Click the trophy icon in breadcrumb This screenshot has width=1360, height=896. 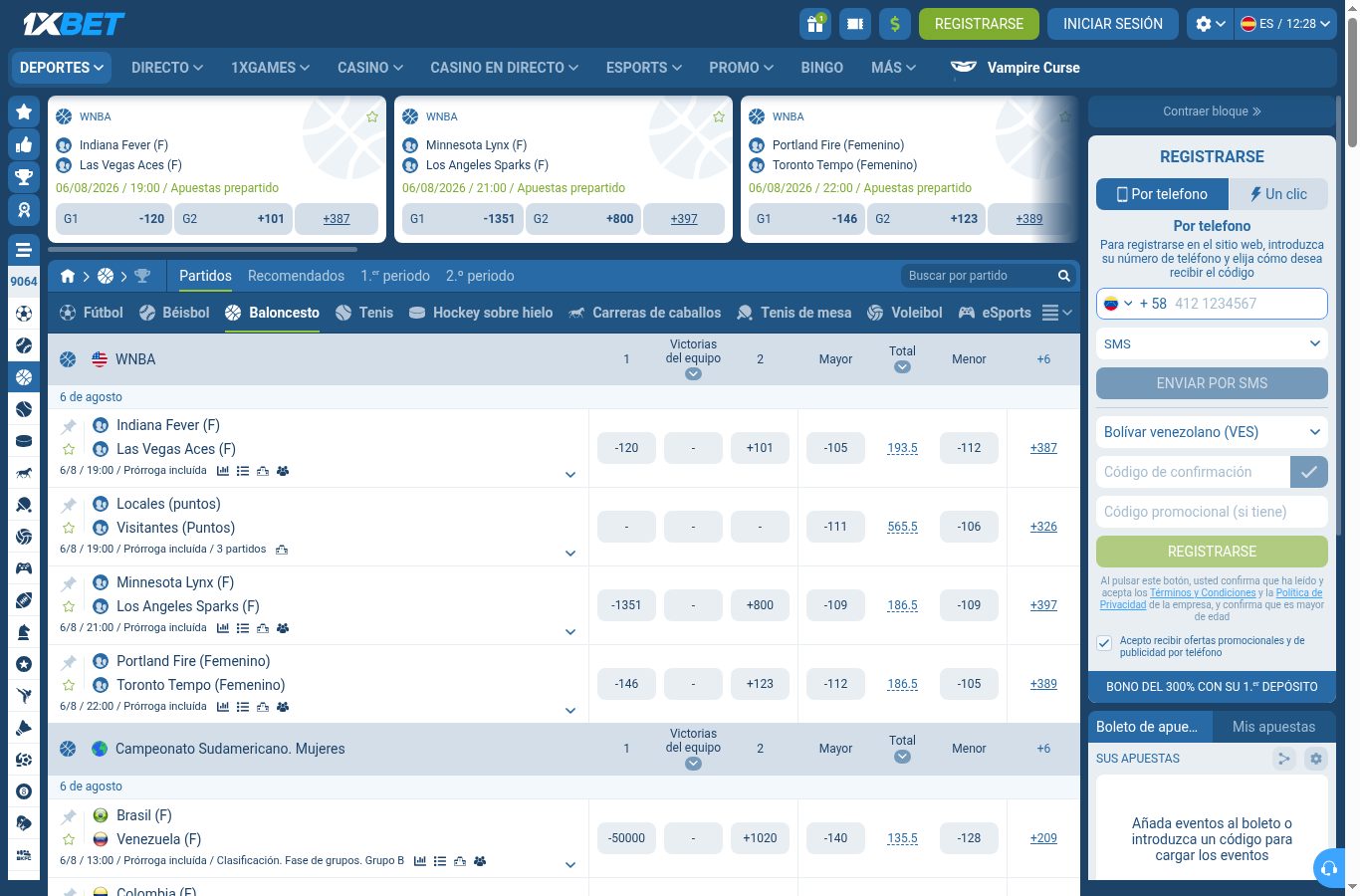point(142,276)
